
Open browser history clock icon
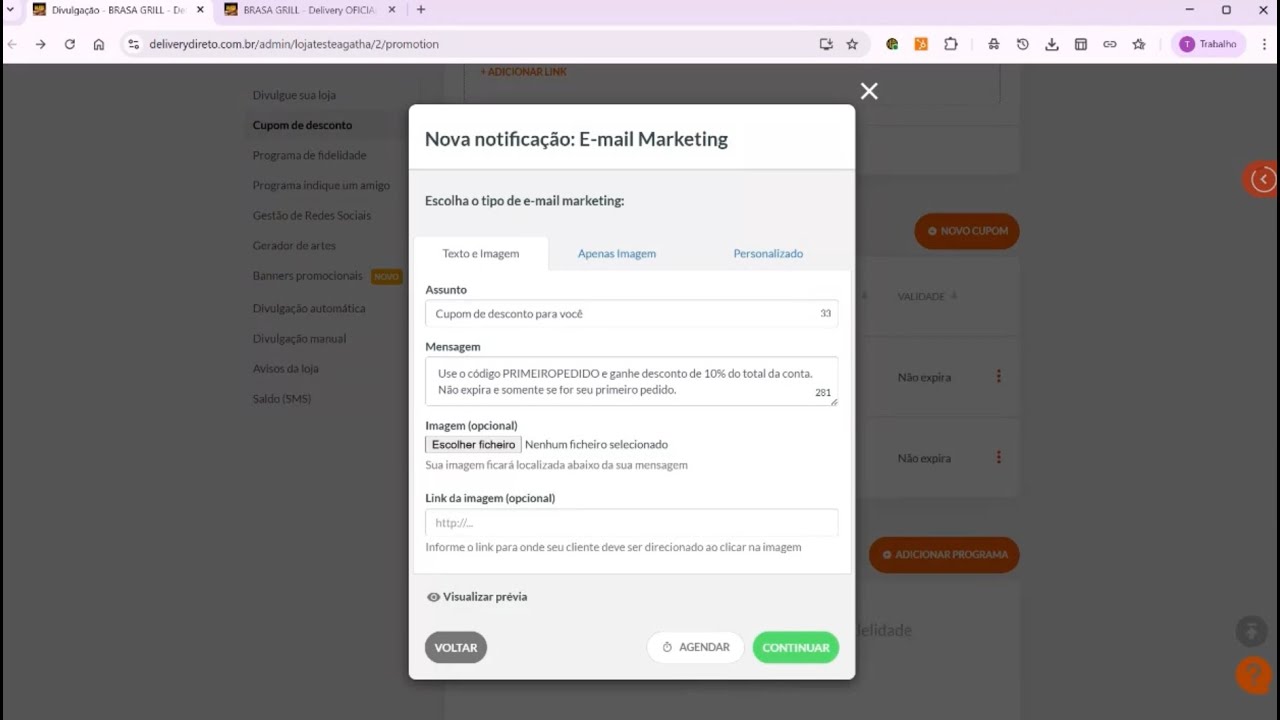(x=1022, y=44)
